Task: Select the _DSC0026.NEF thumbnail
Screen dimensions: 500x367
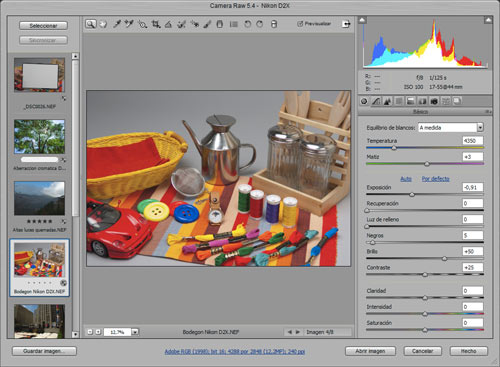Action: 39,75
